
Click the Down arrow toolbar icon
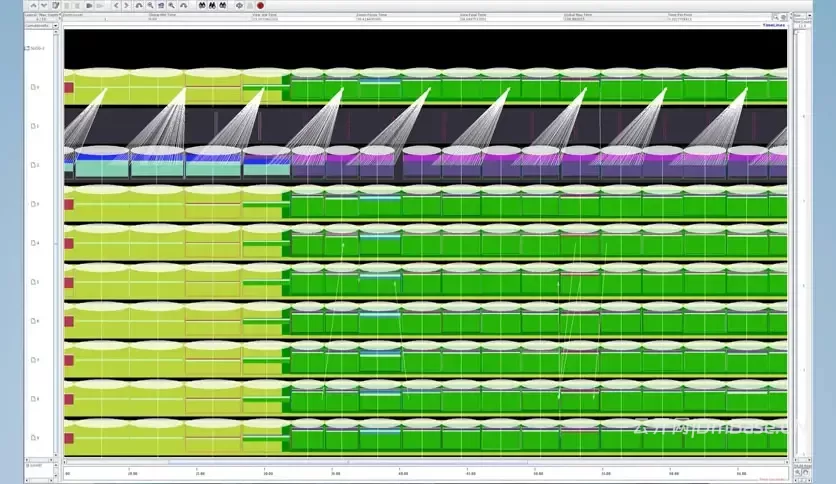pyautogui.click(x=44, y=5)
